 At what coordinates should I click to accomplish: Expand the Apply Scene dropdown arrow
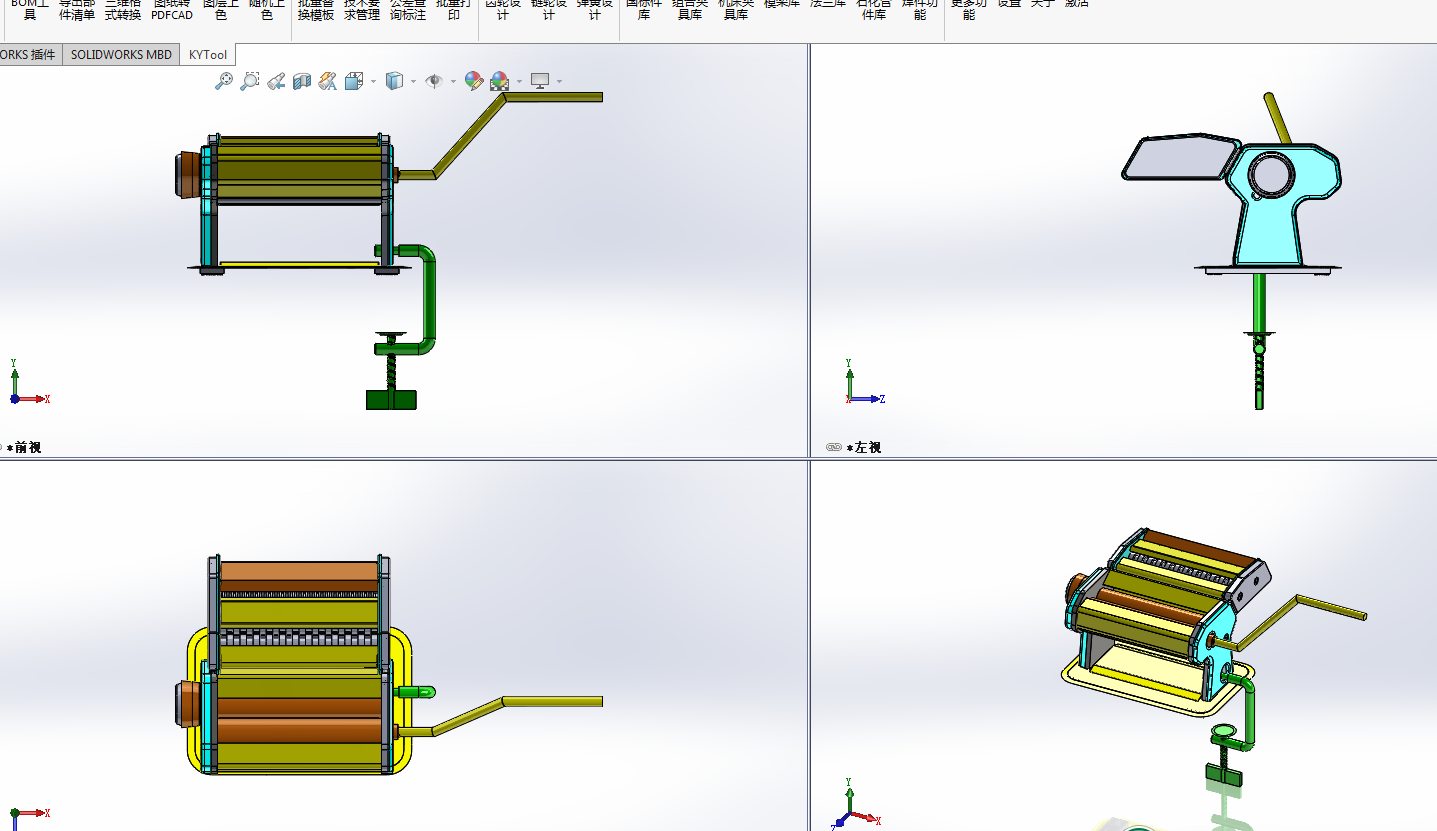point(519,82)
